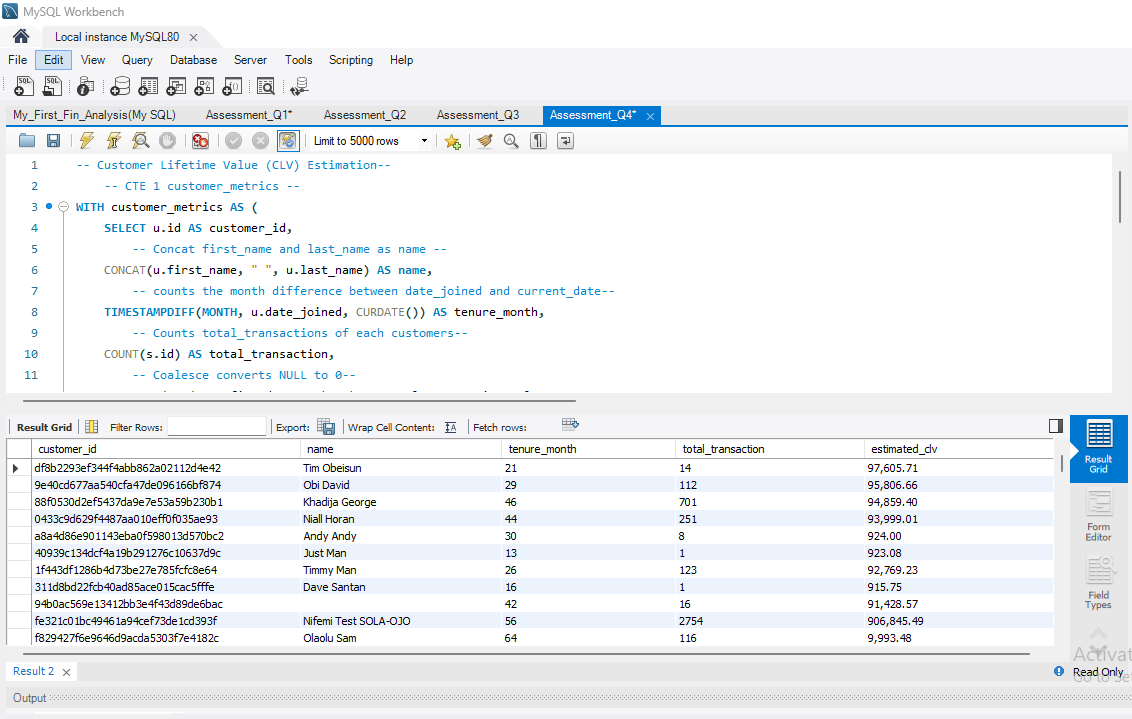Screen dimensions: 1132x719
Task: Stop the running query
Action: point(167,141)
